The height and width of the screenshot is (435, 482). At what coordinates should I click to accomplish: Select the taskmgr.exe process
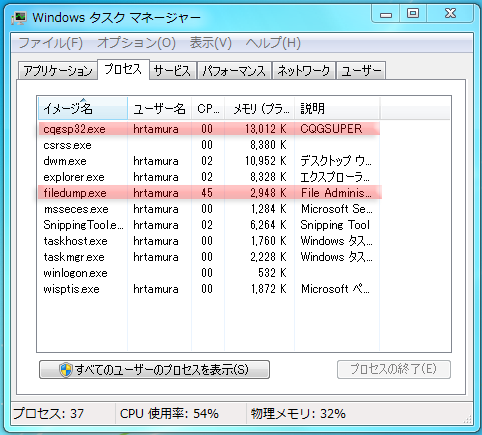[x=209, y=257]
